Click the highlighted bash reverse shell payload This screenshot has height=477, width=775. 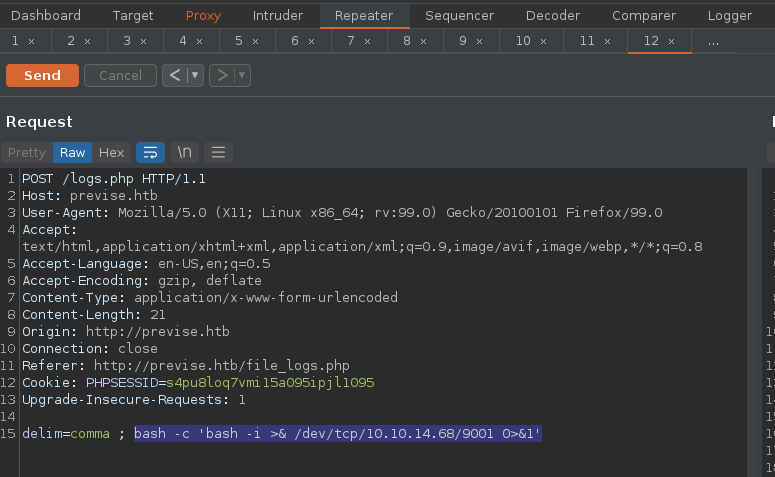[x=338, y=434]
